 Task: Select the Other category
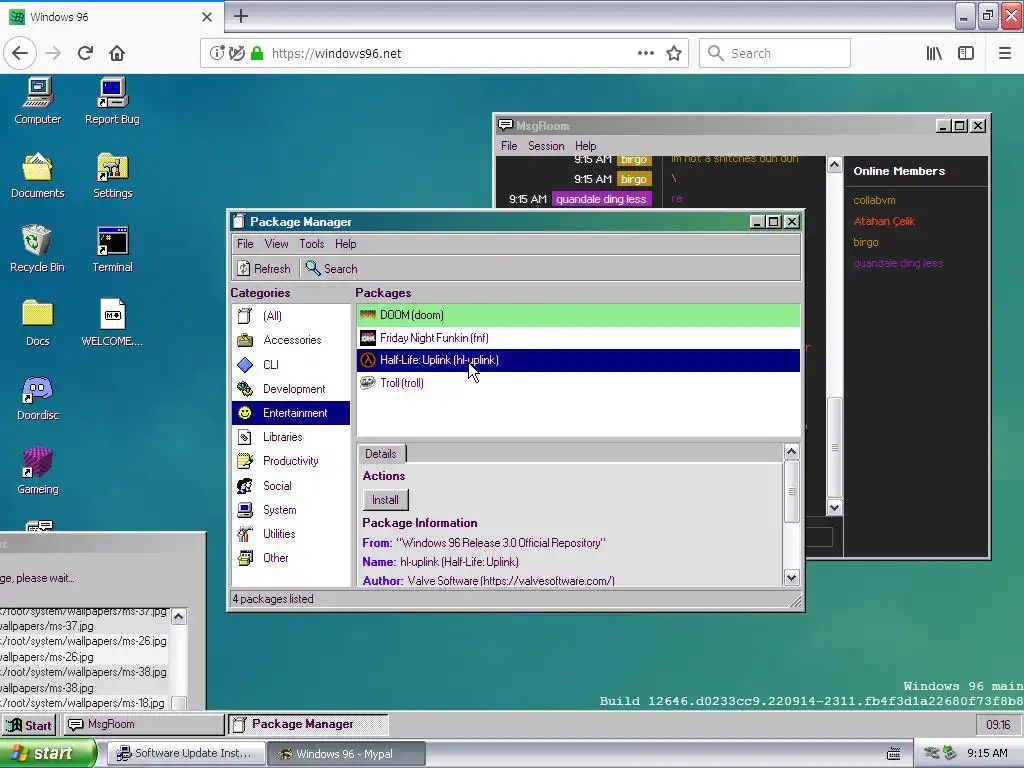[x=291, y=558]
